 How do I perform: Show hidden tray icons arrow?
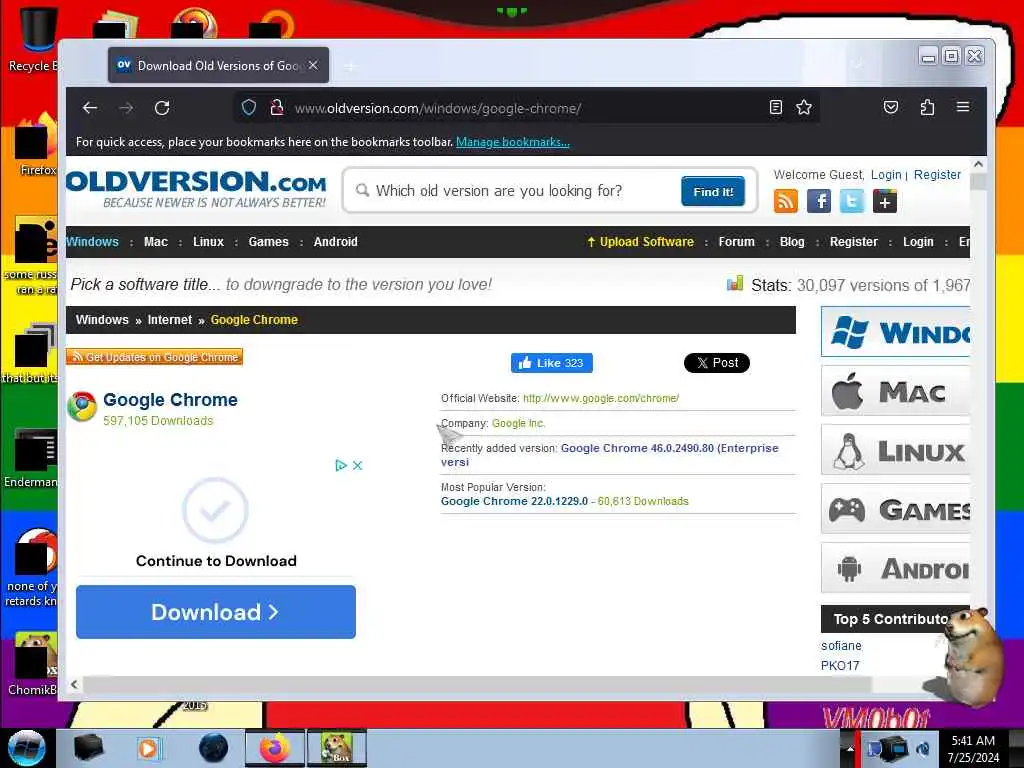(850, 749)
